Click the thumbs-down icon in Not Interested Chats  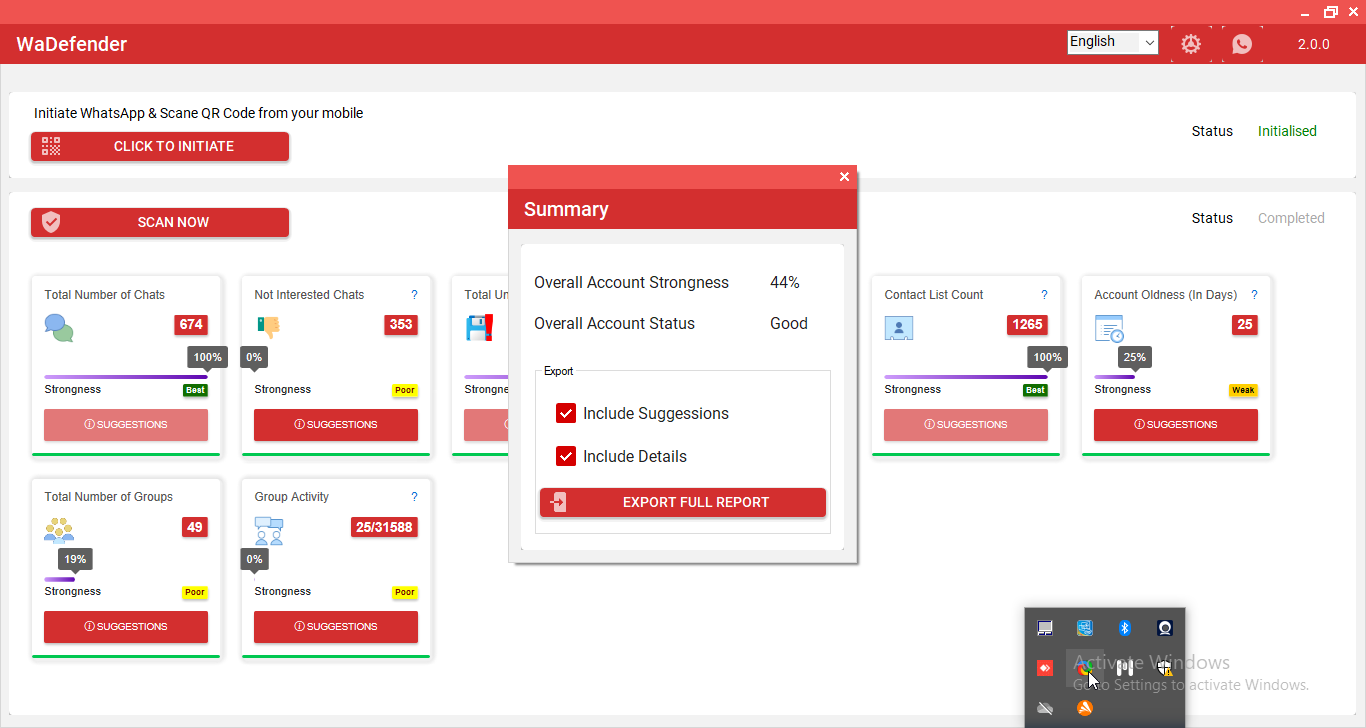pyautogui.click(x=268, y=326)
